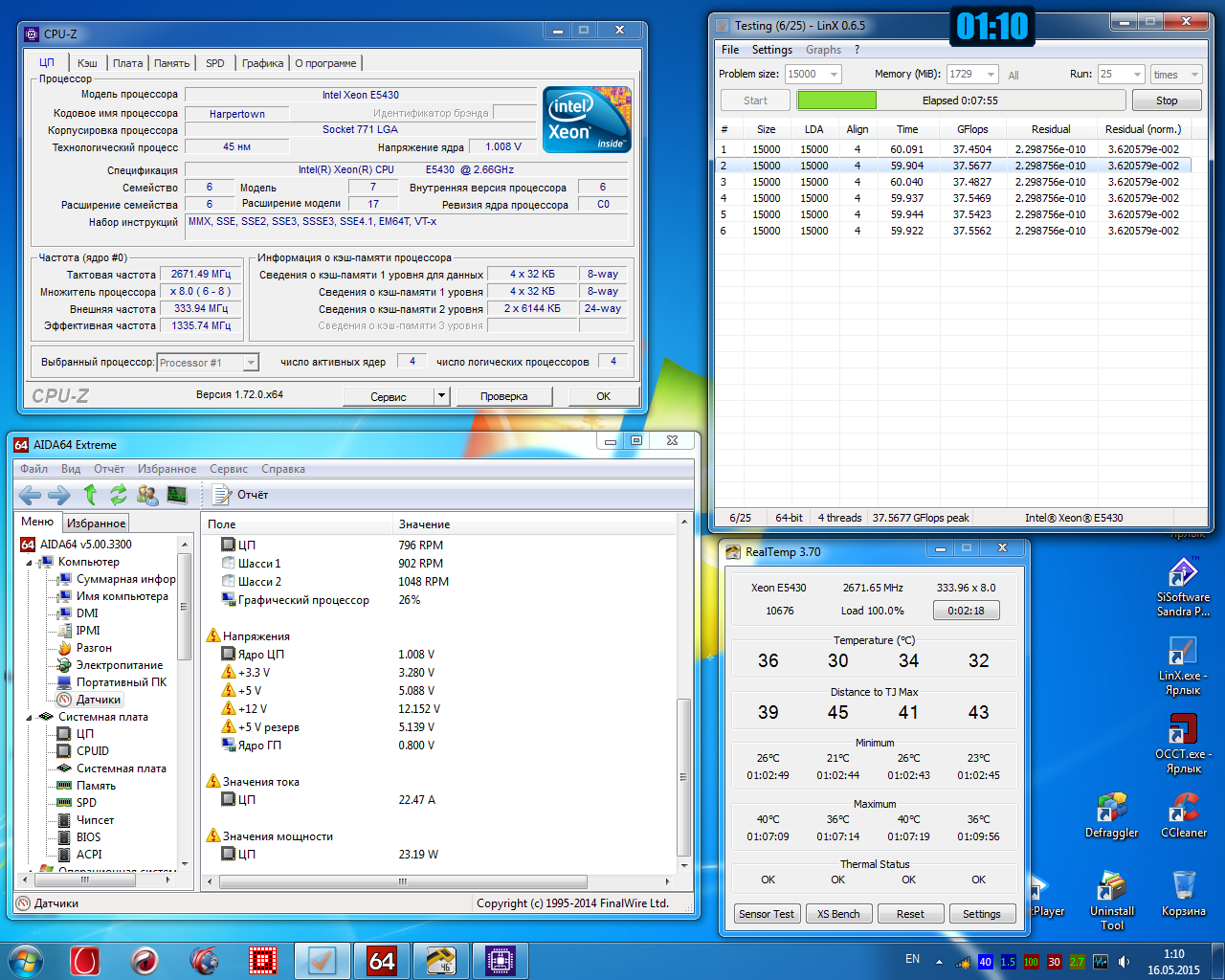Screen dimensions: 1225x980
Task: Select the Портативный ПК laptop icon in AIDA64's tree
Action: pyautogui.click(x=65, y=682)
